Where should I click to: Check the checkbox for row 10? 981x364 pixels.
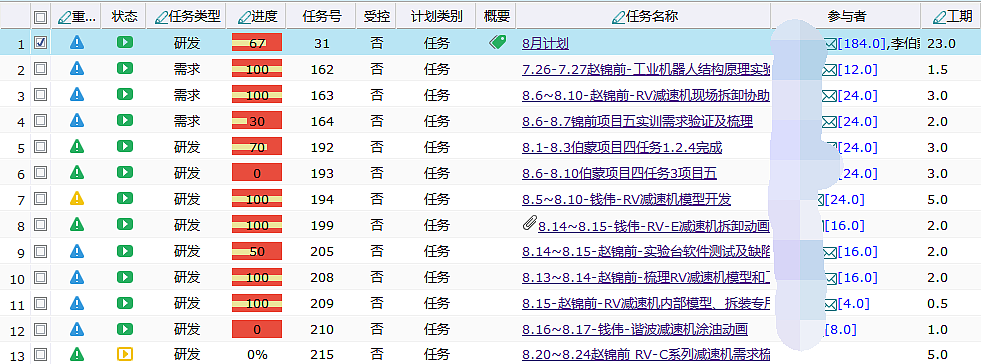[x=41, y=276]
